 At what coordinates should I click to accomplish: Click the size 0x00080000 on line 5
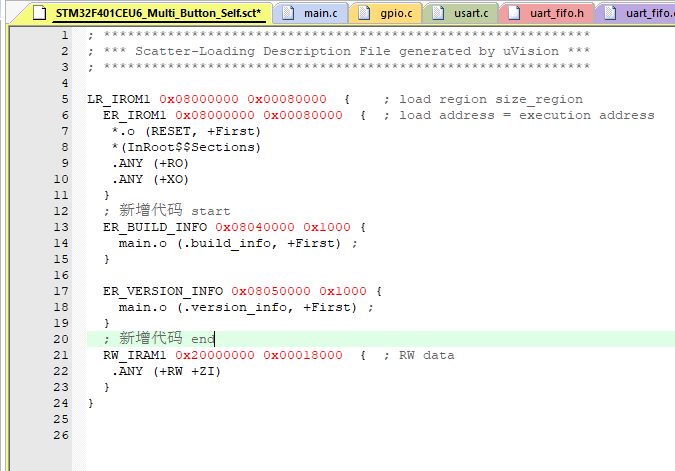pos(287,99)
